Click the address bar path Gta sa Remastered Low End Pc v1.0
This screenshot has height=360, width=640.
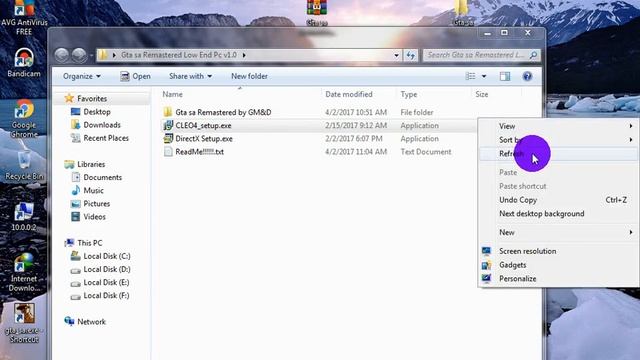179,55
